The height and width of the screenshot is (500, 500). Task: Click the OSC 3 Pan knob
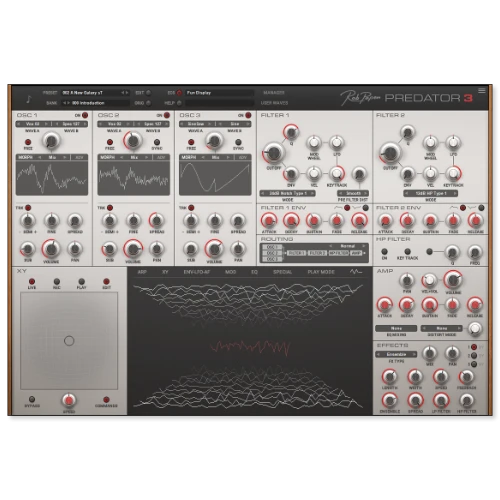point(238,249)
